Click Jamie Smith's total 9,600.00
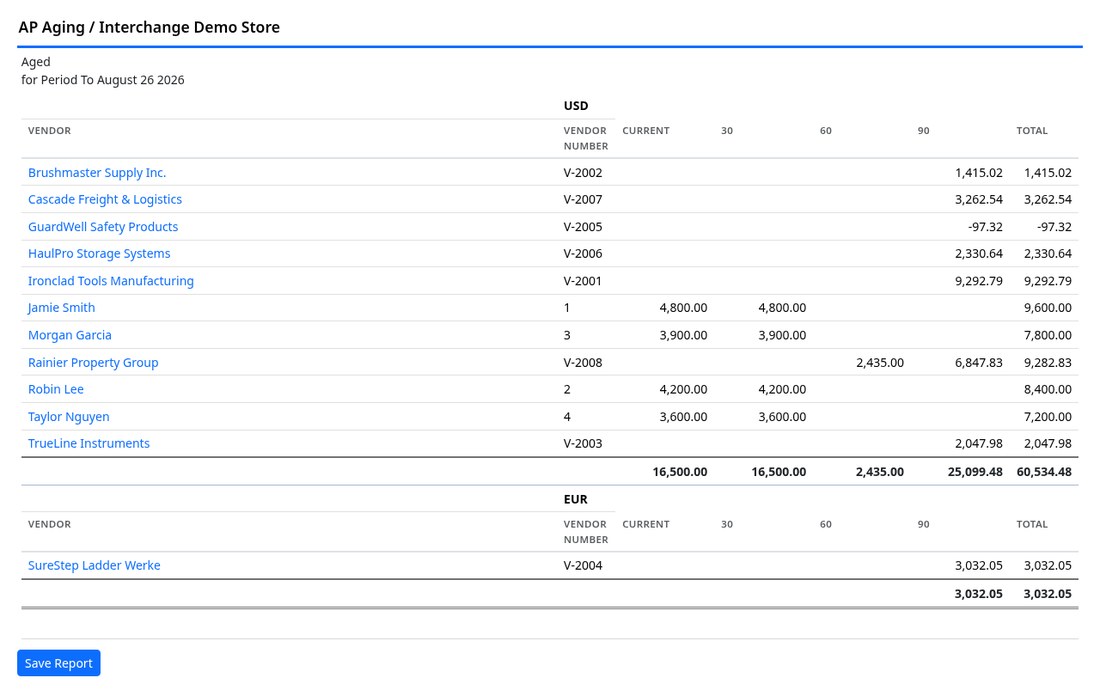Image resolution: width=1100 pixels, height=690 pixels. (1047, 307)
